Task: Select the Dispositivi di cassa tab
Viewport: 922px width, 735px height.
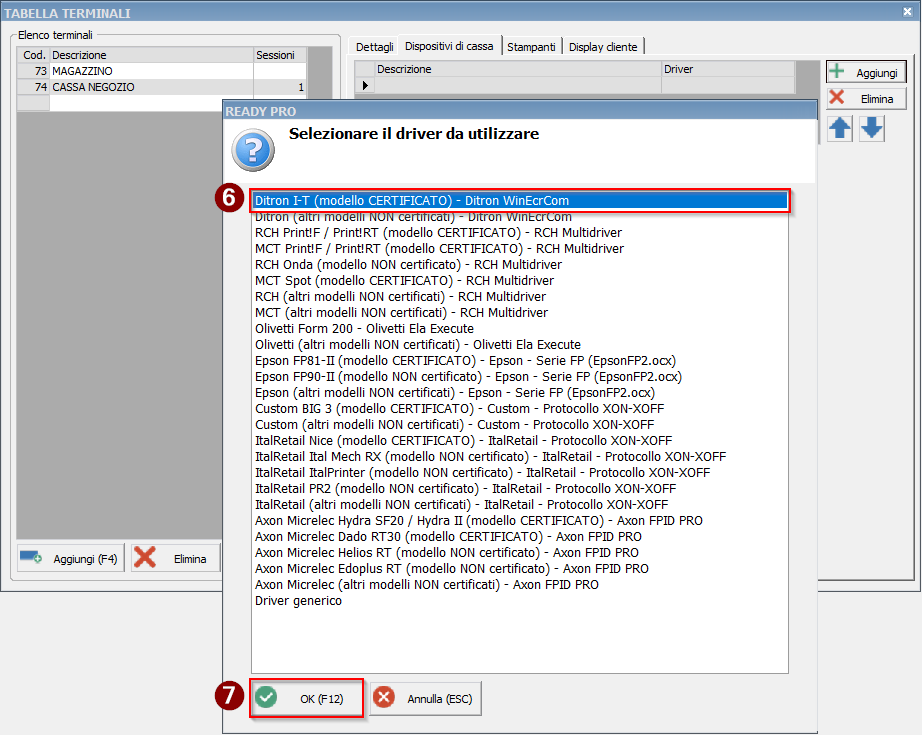Action: (451, 46)
